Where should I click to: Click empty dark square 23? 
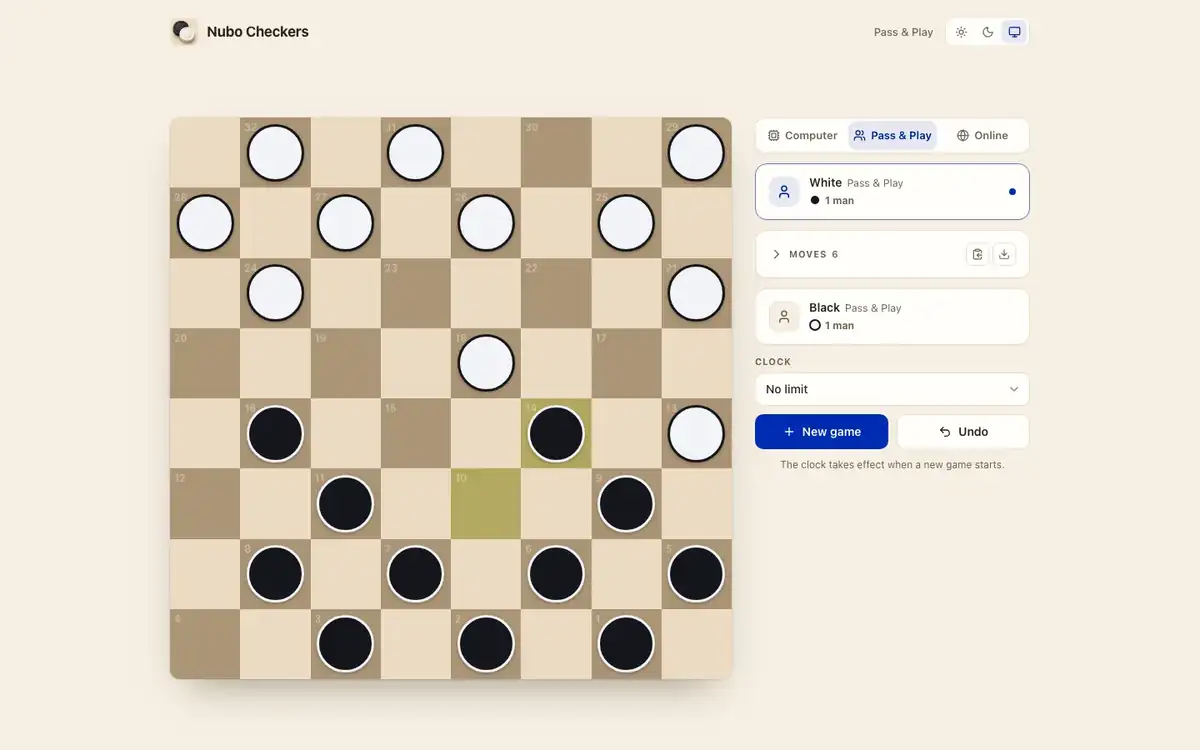(x=415, y=293)
